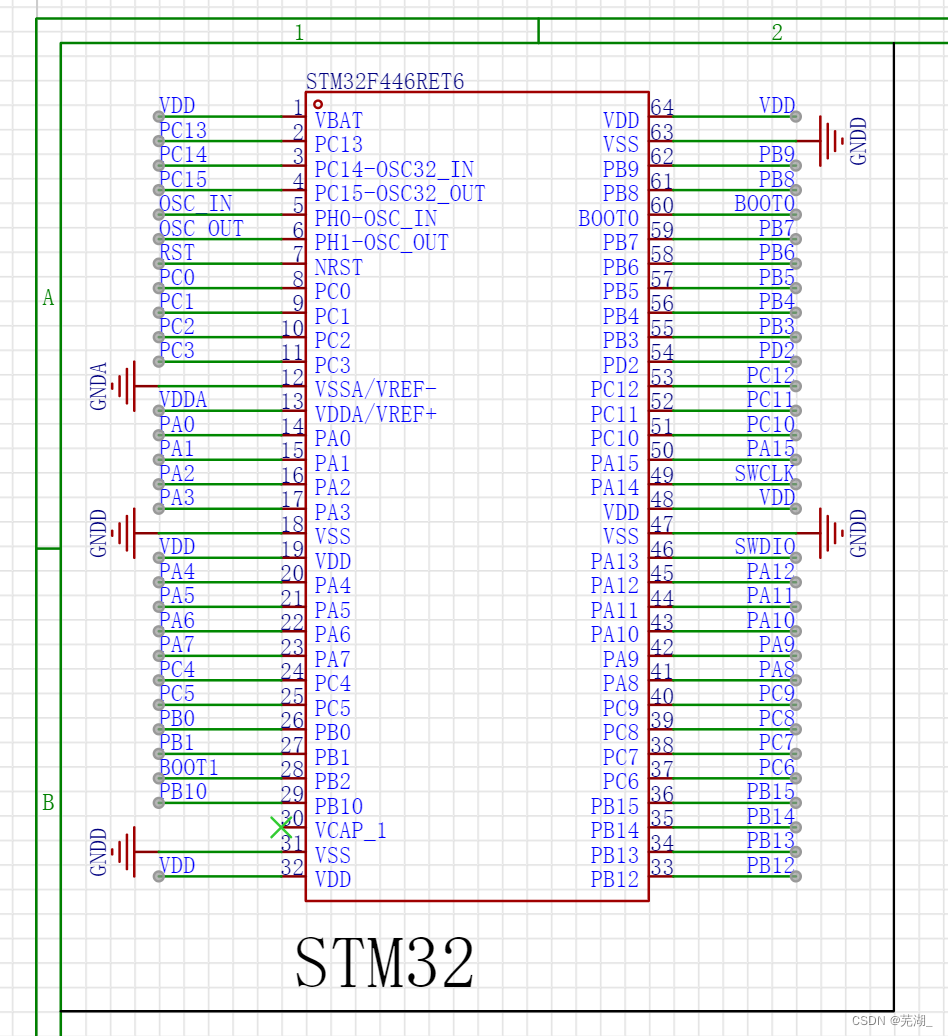The image size is (948, 1036).
Task: Click the RST net label
Action: click(x=177, y=252)
